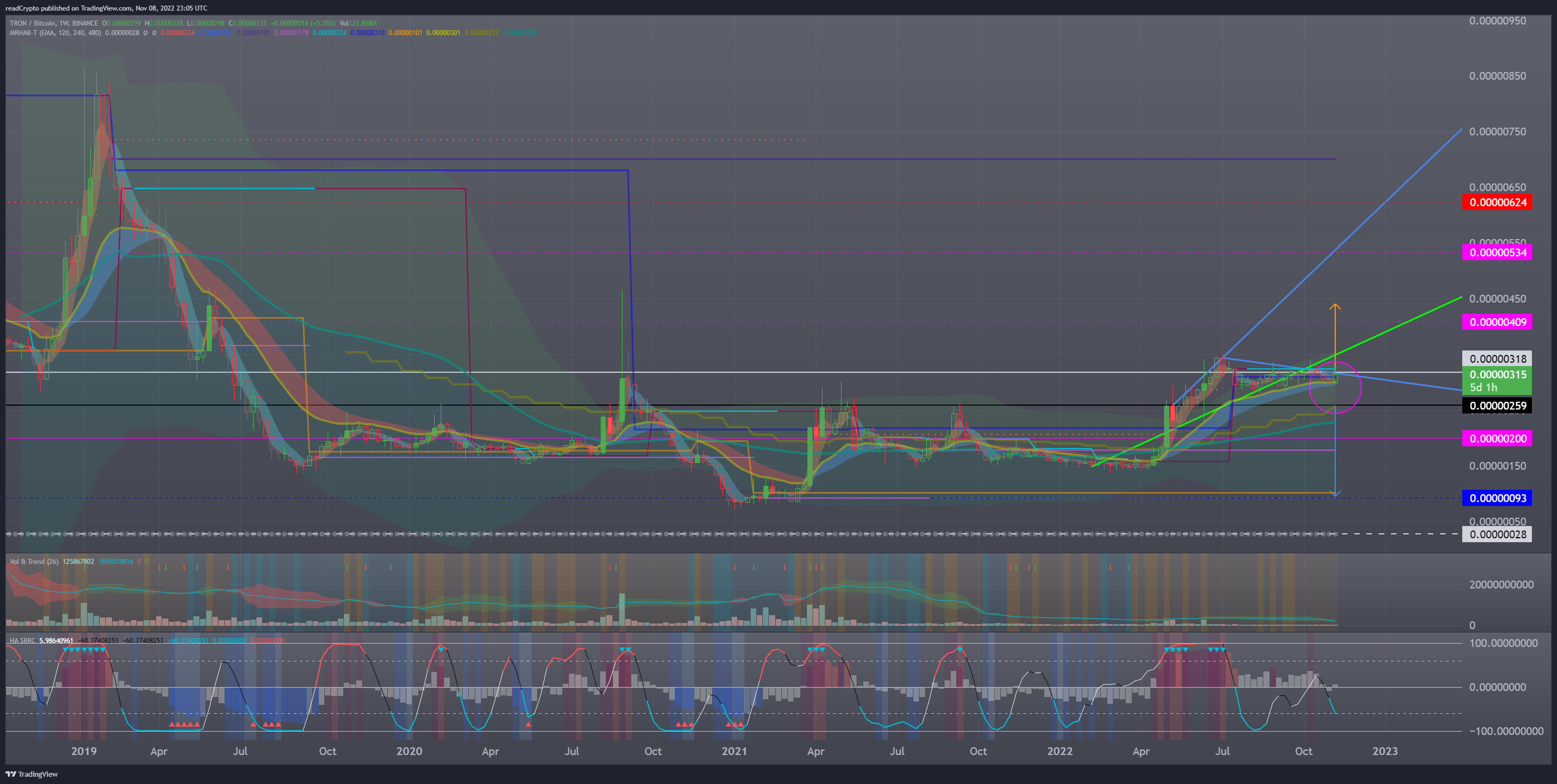1557x784 pixels.
Task: Click the 20000000000 volume axis label
Action: click(x=1501, y=585)
